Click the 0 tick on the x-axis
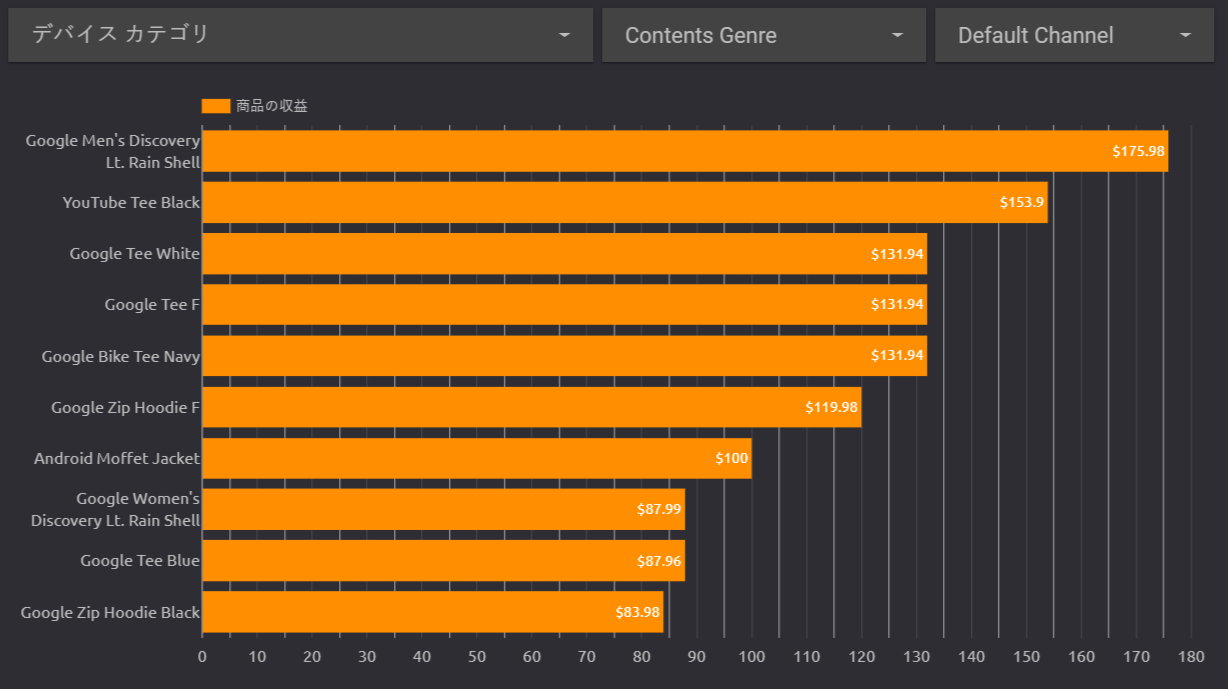 [202, 657]
